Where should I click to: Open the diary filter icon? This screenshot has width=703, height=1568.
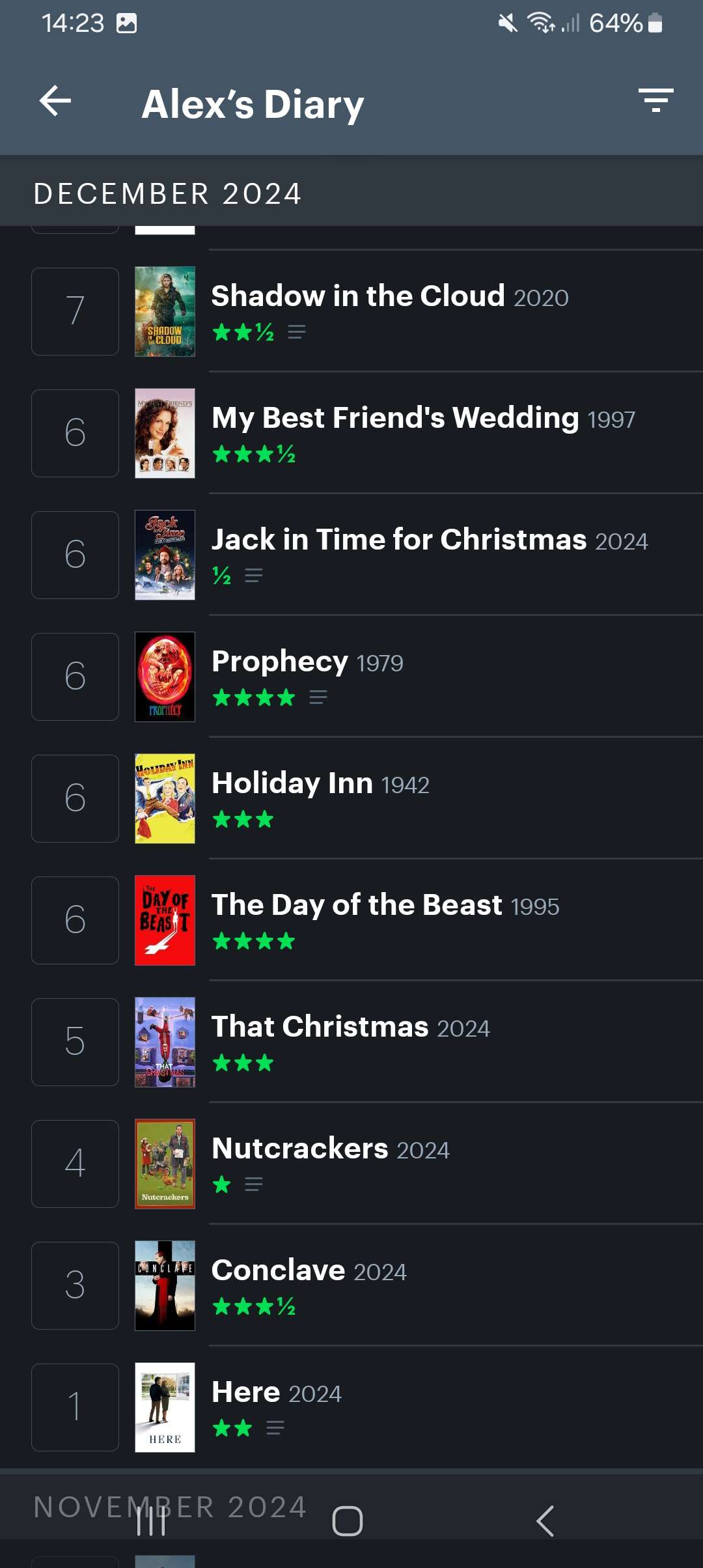click(x=655, y=100)
